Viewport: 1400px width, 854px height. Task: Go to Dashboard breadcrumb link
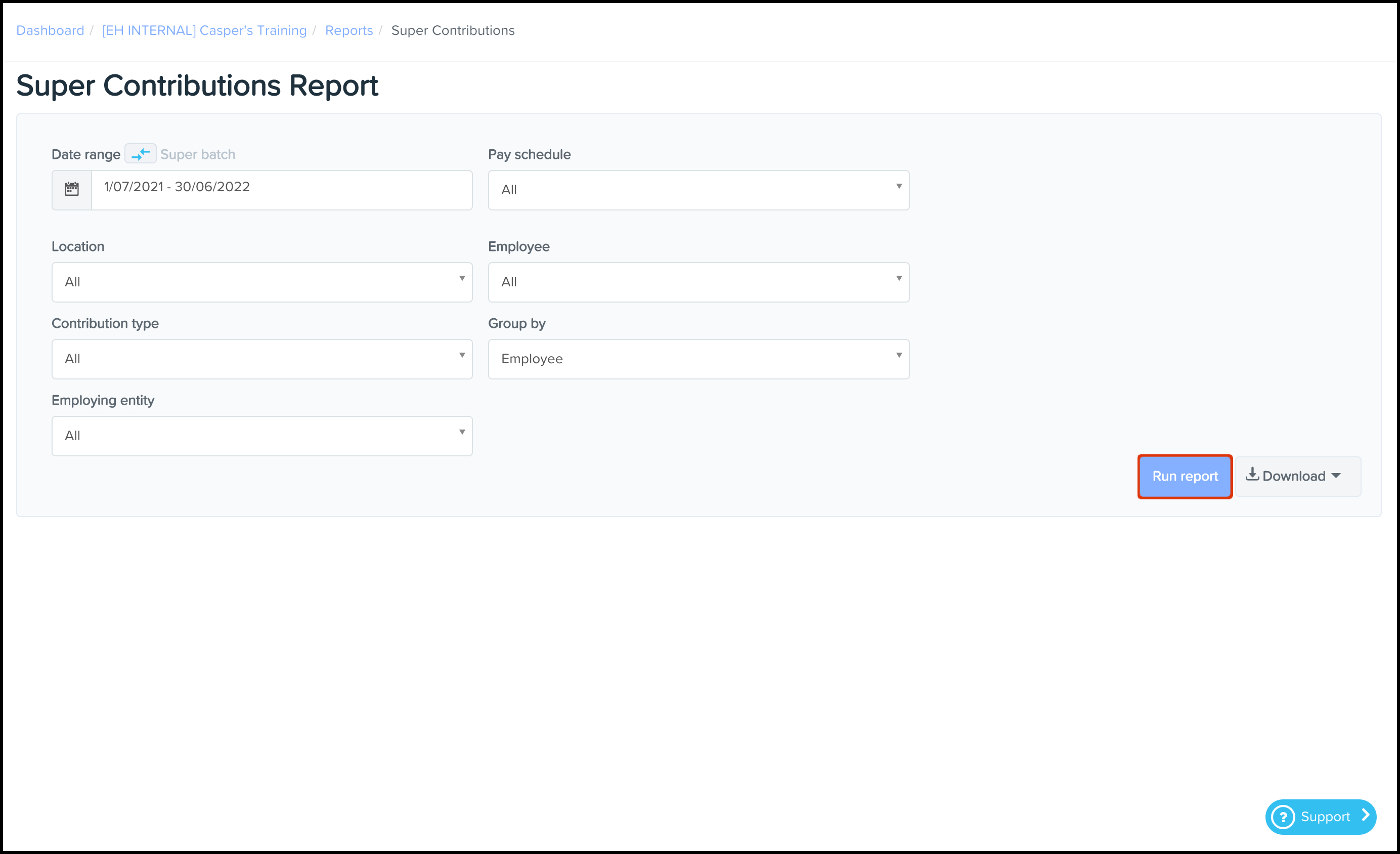tap(50, 31)
